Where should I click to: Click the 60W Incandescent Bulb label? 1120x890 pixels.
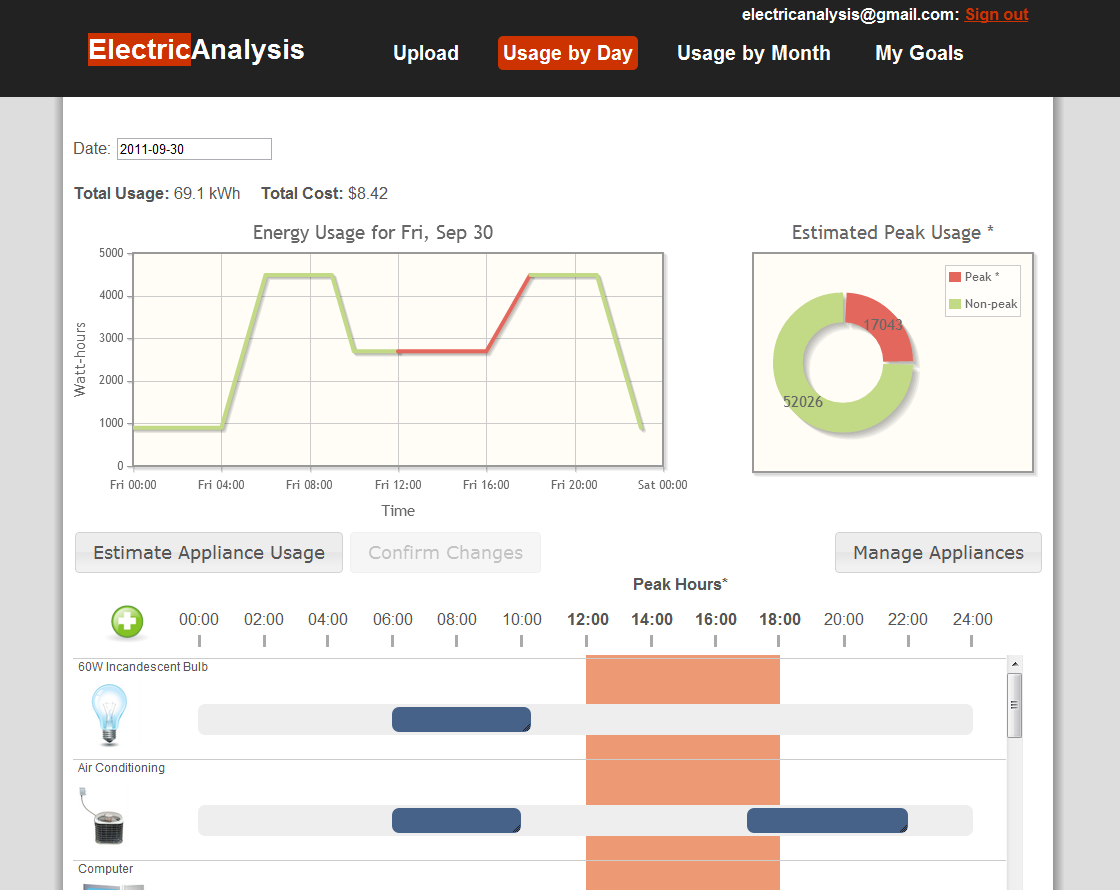click(143, 667)
